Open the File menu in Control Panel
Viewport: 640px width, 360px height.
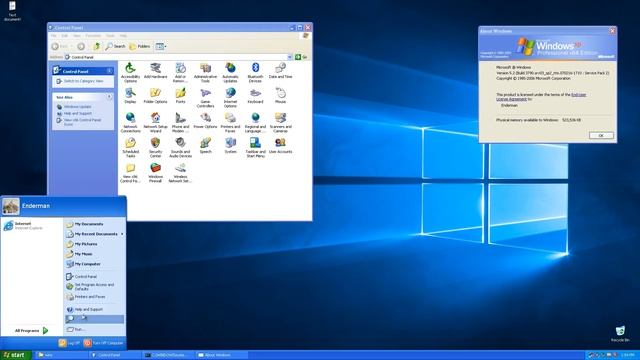pos(53,36)
